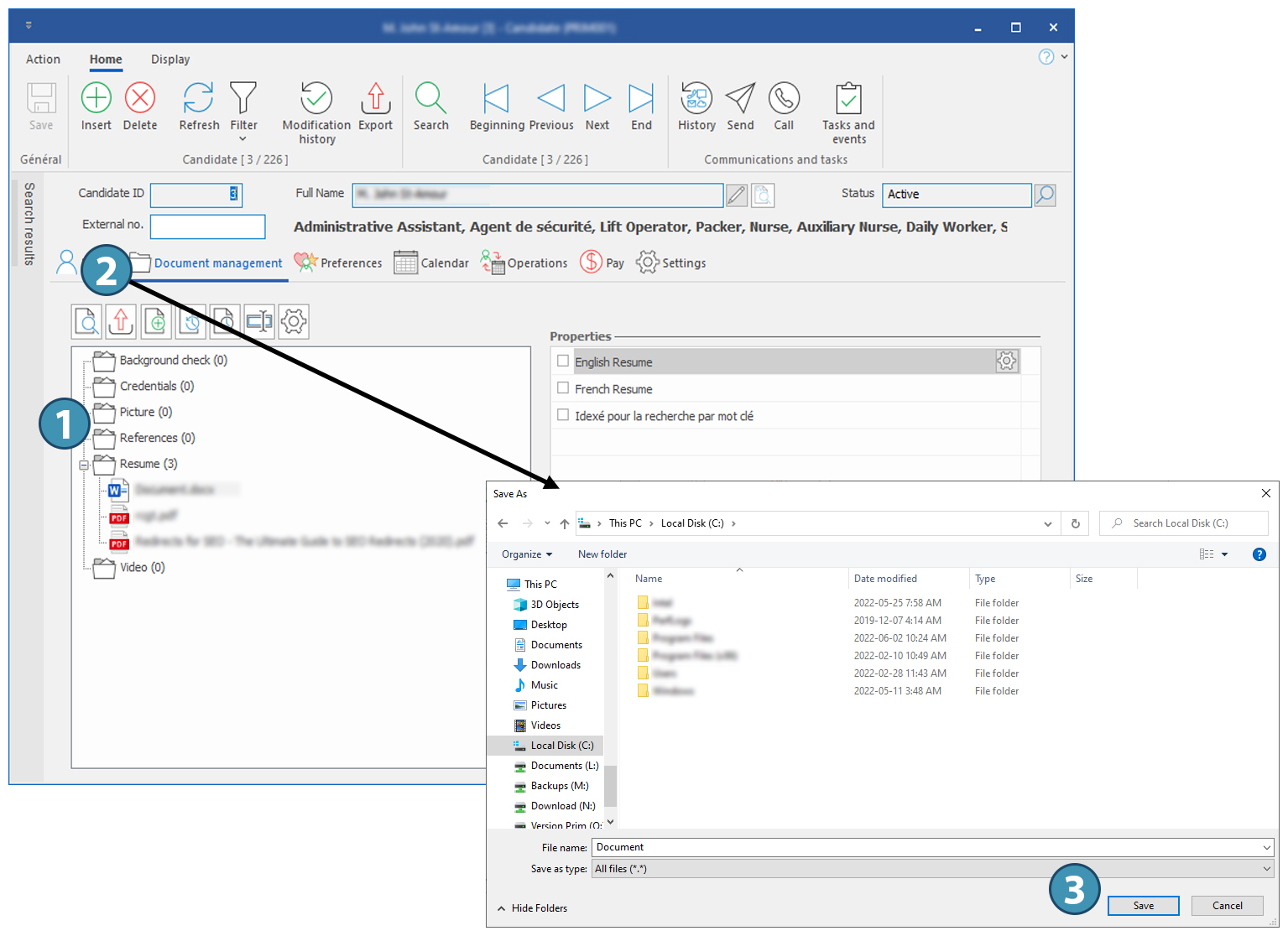Click the Call phone icon
Image resolution: width=1288 pixels, height=936 pixels.
tap(784, 99)
